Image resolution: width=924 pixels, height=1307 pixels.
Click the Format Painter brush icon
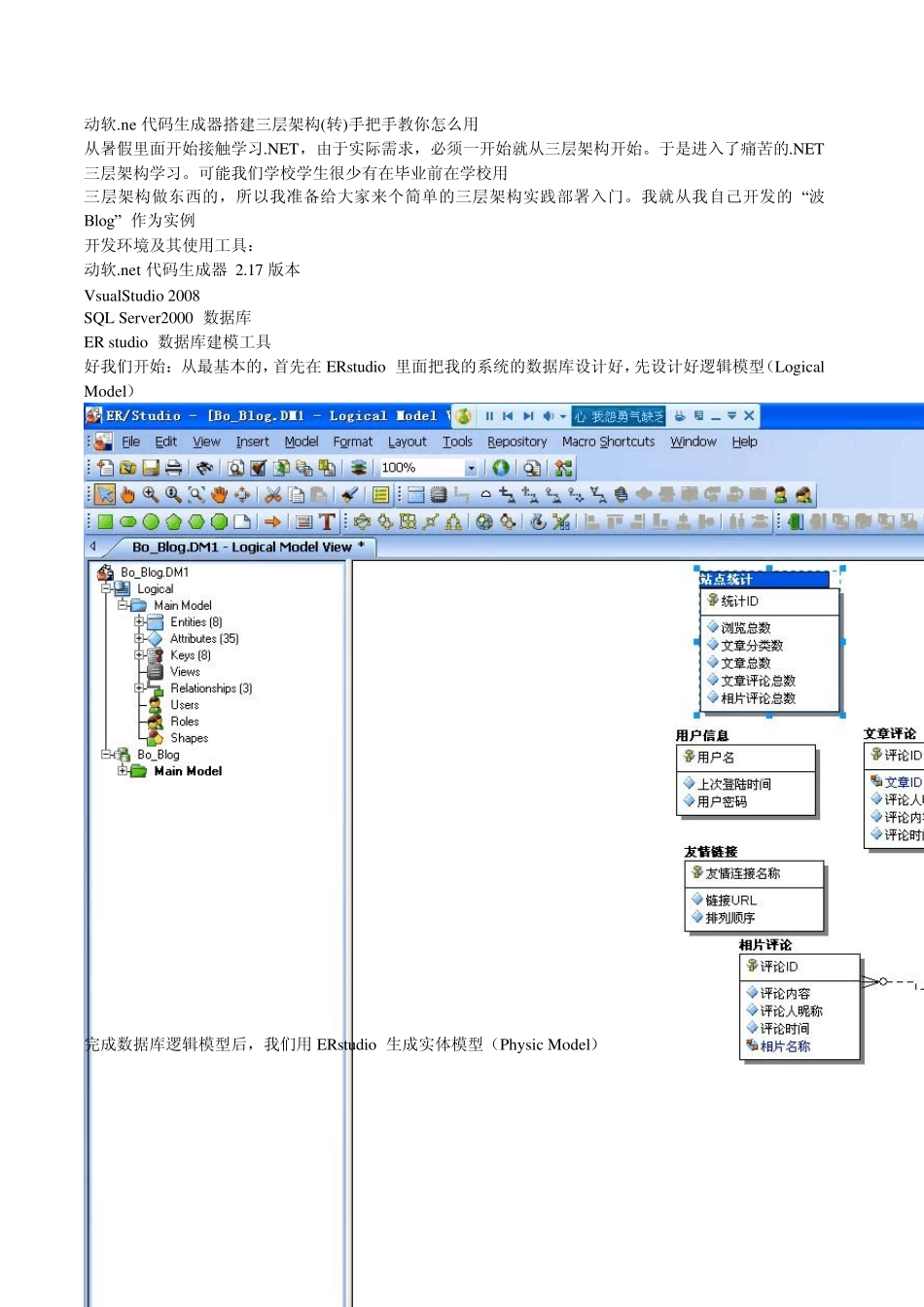tap(350, 495)
